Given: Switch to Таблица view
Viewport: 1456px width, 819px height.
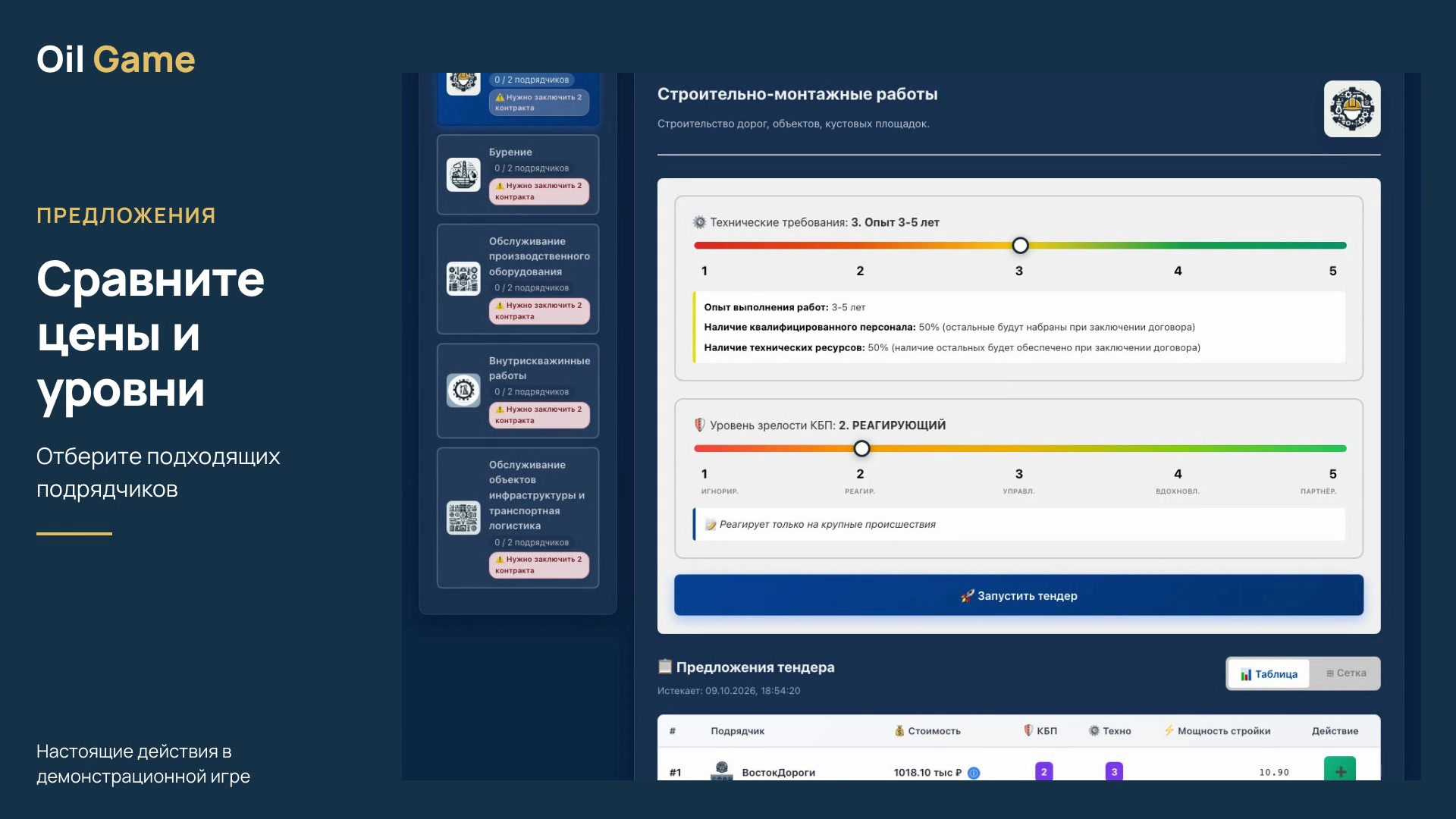Looking at the screenshot, I should [x=1269, y=673].
